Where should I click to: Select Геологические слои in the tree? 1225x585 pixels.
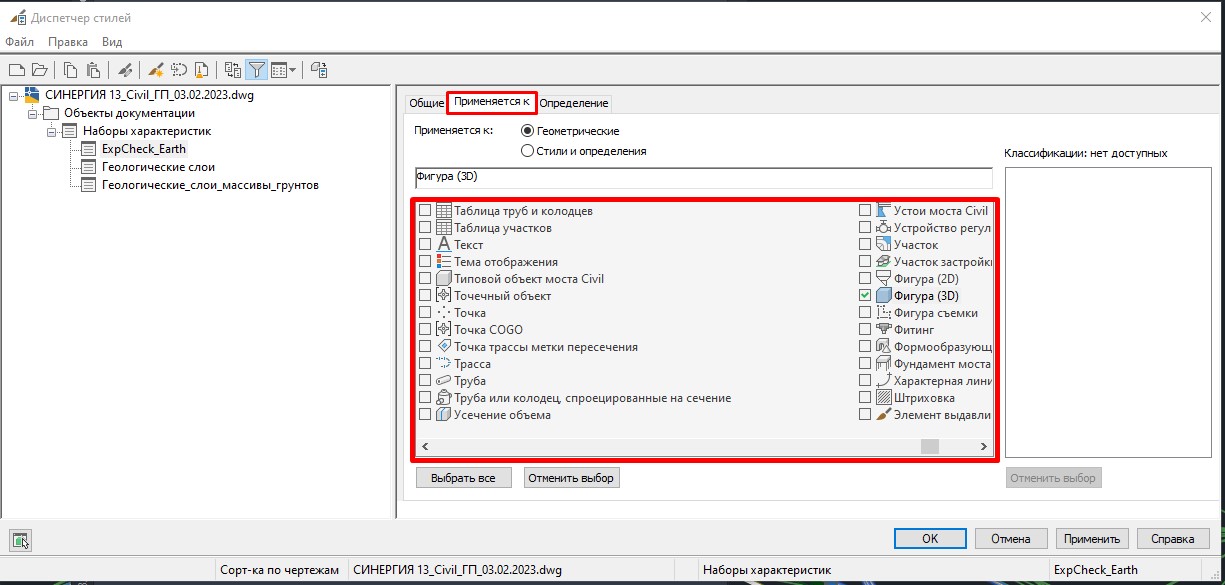[158, 167]
